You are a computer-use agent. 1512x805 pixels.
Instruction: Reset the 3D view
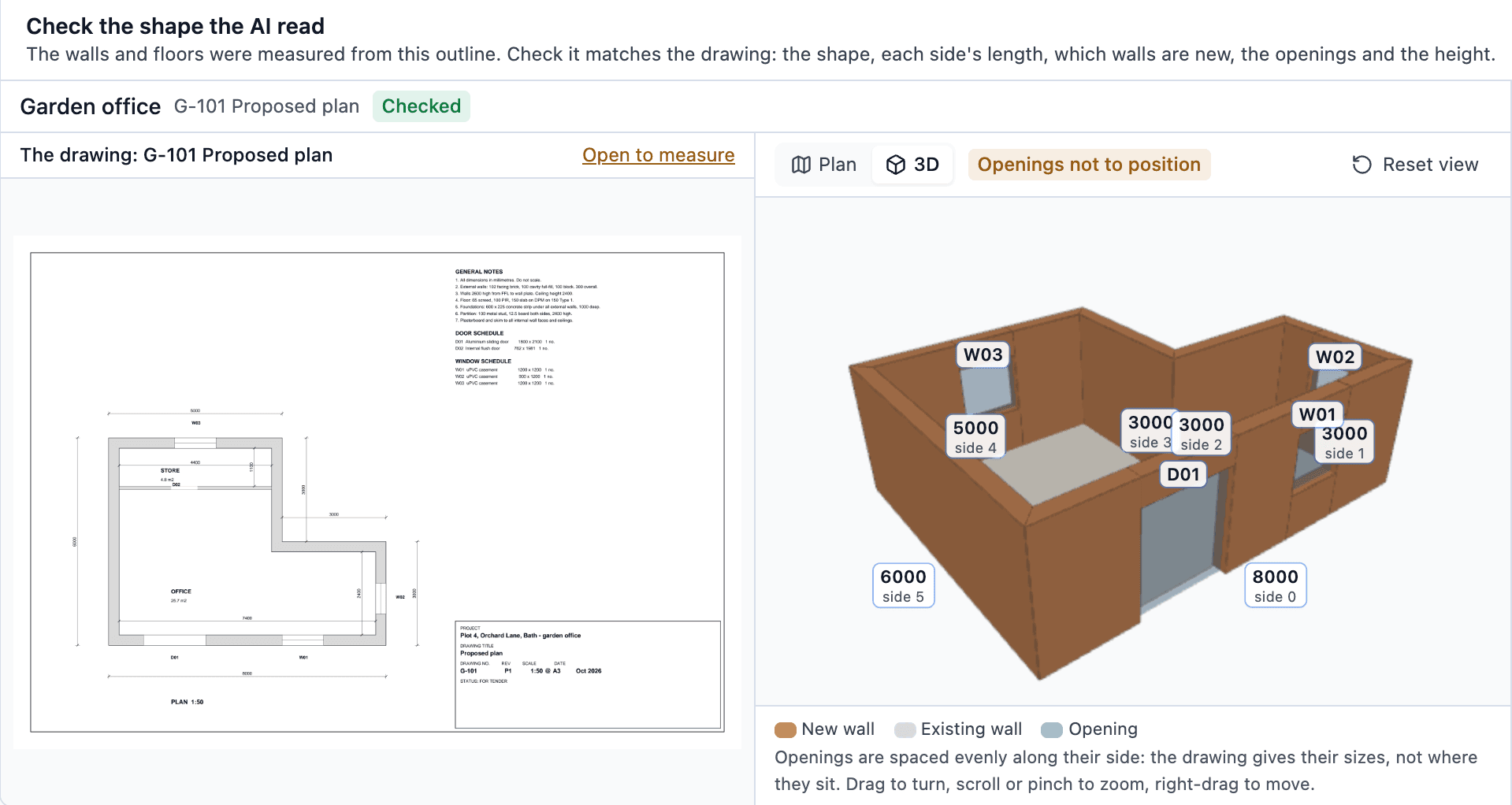[x=1415, y=165]
